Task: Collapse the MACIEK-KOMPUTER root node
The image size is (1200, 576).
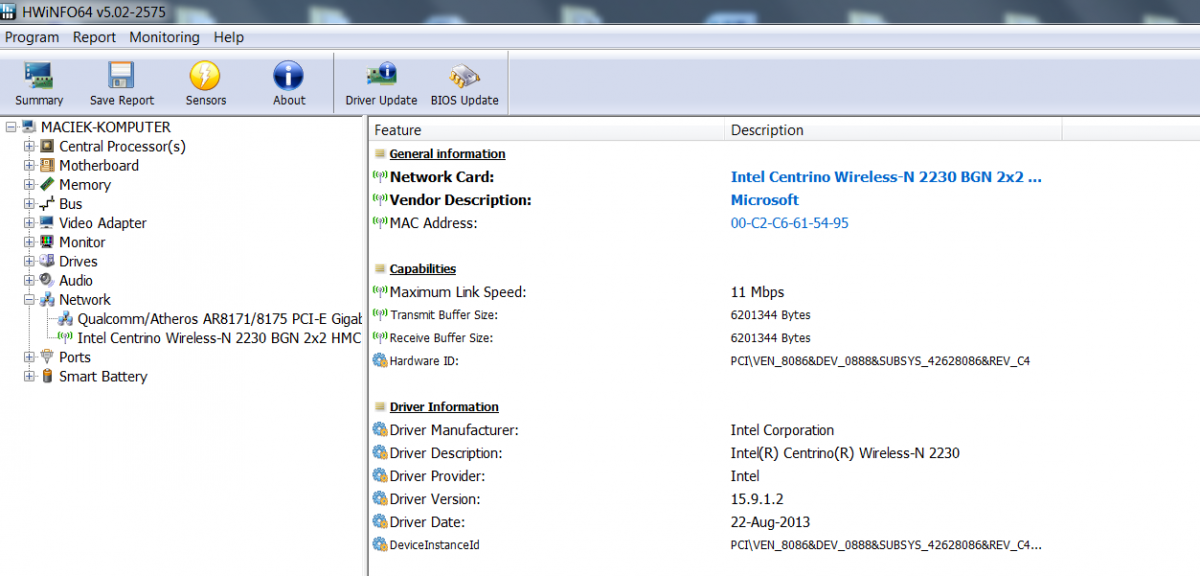Action: click(10, 127)
